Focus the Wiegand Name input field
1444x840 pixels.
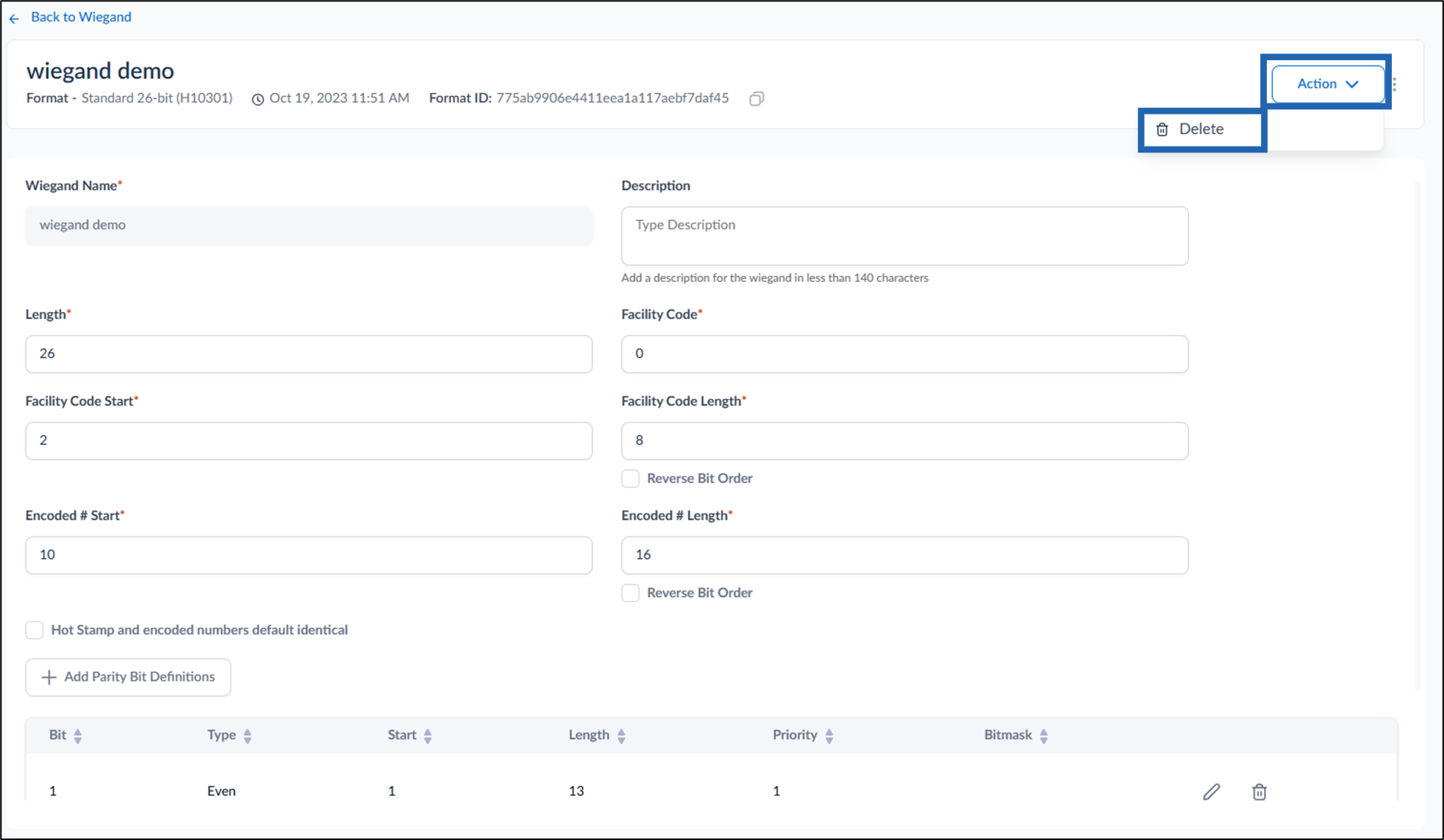(309, 225)
